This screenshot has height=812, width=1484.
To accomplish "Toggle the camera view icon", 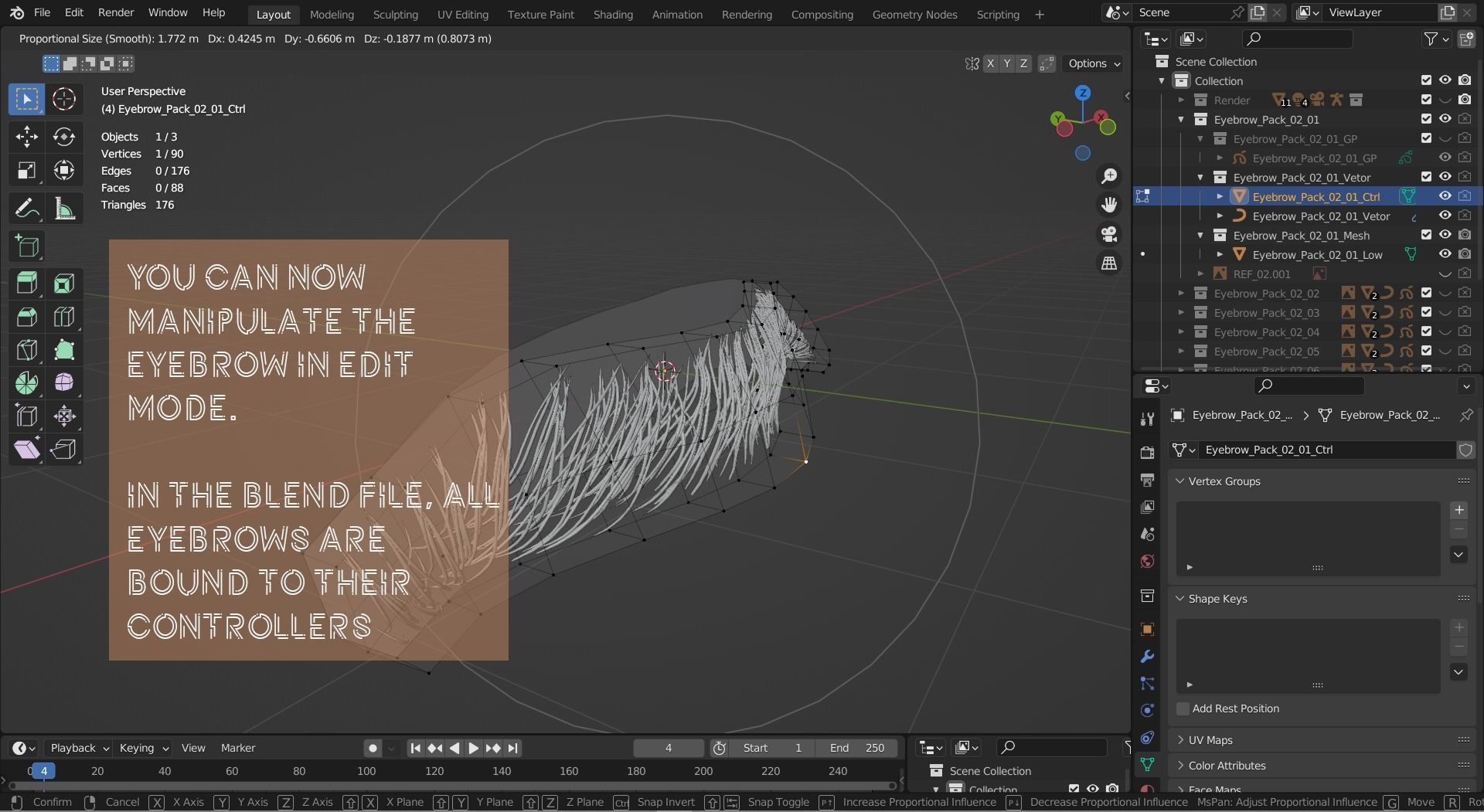I will click(1109, 234).
